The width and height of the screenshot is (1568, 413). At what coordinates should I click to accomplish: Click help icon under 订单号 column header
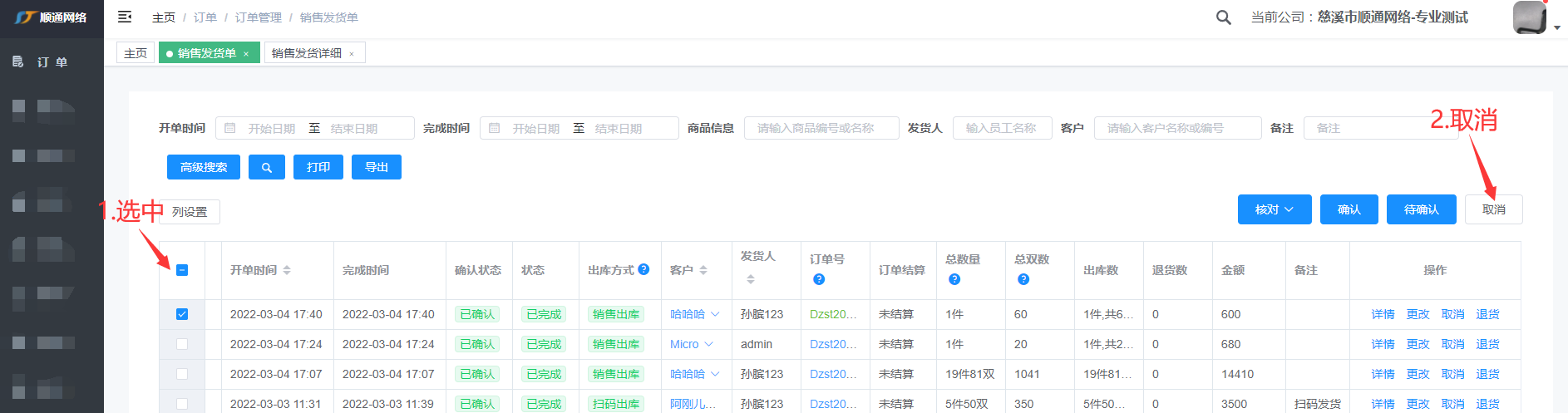(819, 279)
